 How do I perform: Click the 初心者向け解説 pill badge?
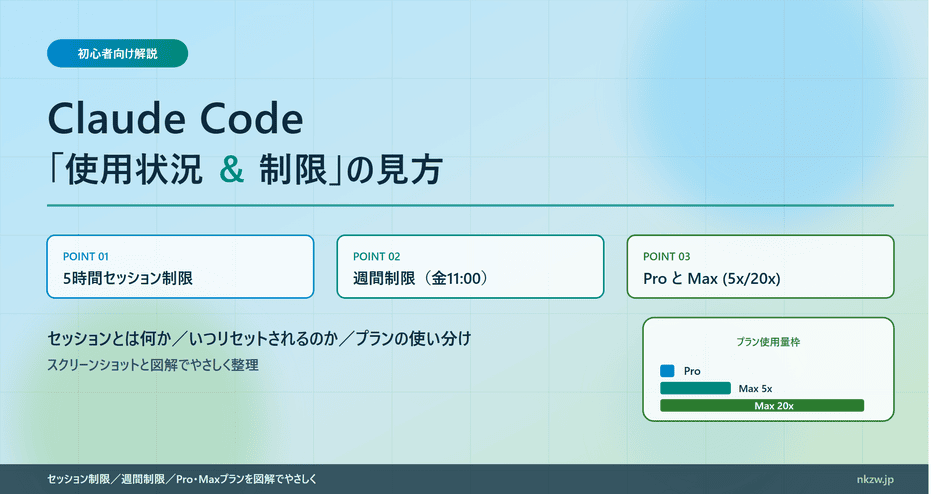tap(118, 53)
